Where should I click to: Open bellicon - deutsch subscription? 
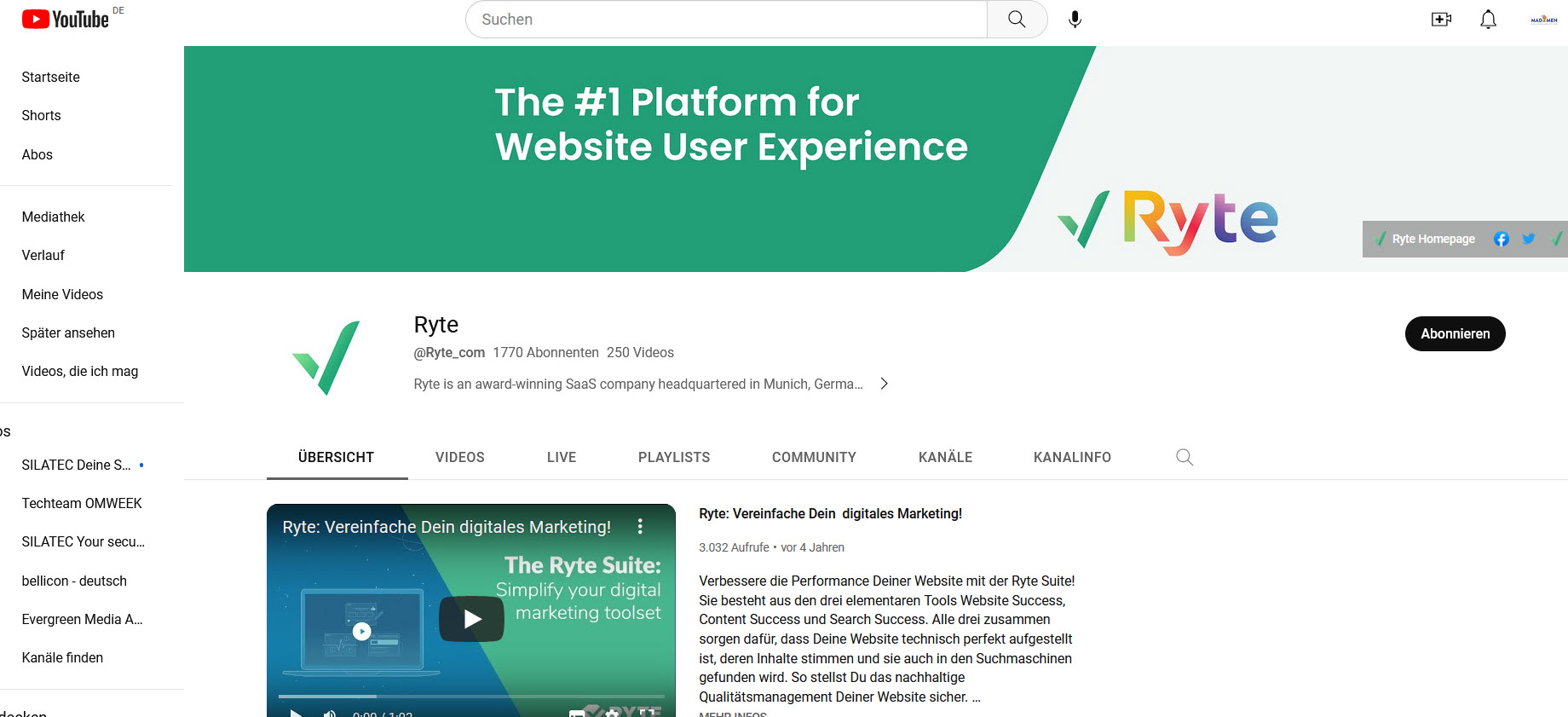[74, 581]
